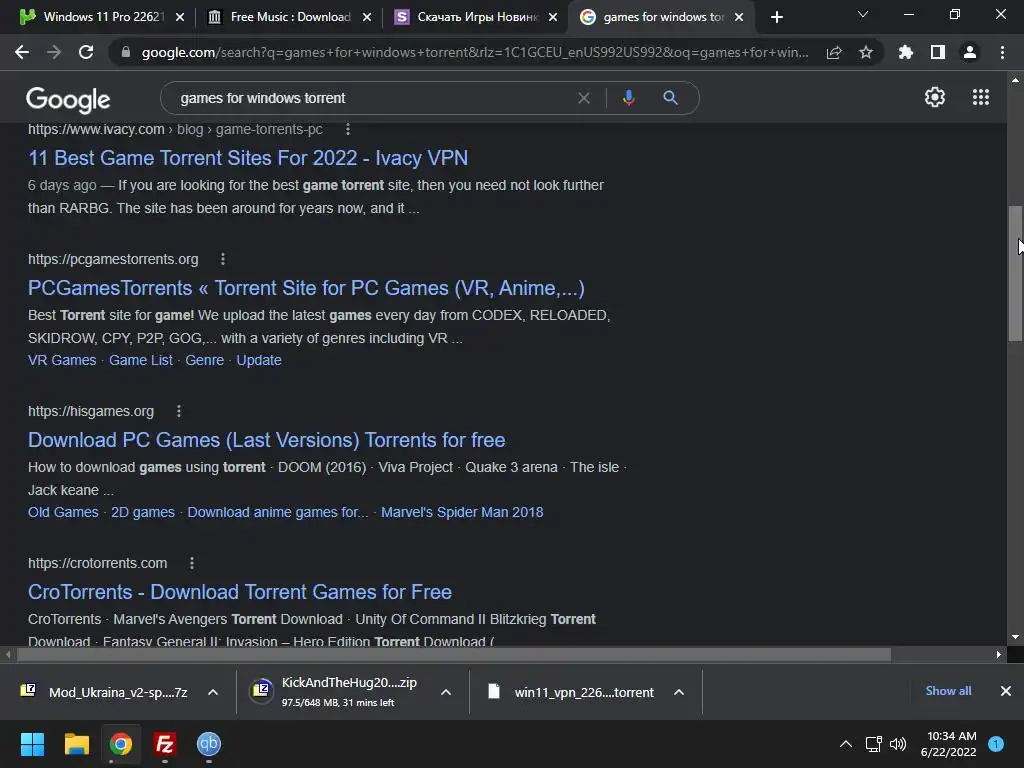Click the horizontal scrollbar thumb

pos(454,654)
